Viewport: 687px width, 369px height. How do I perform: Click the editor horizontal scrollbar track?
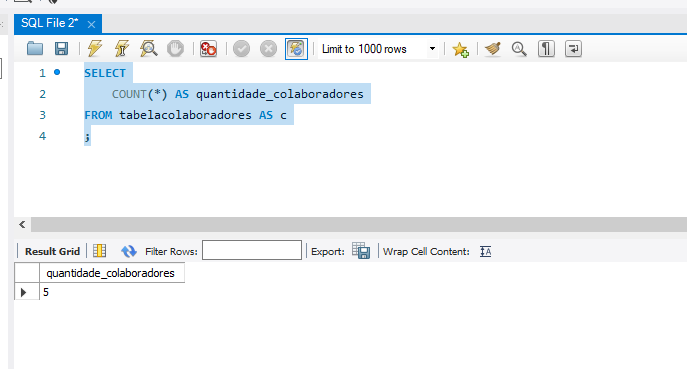click(358, 225)
